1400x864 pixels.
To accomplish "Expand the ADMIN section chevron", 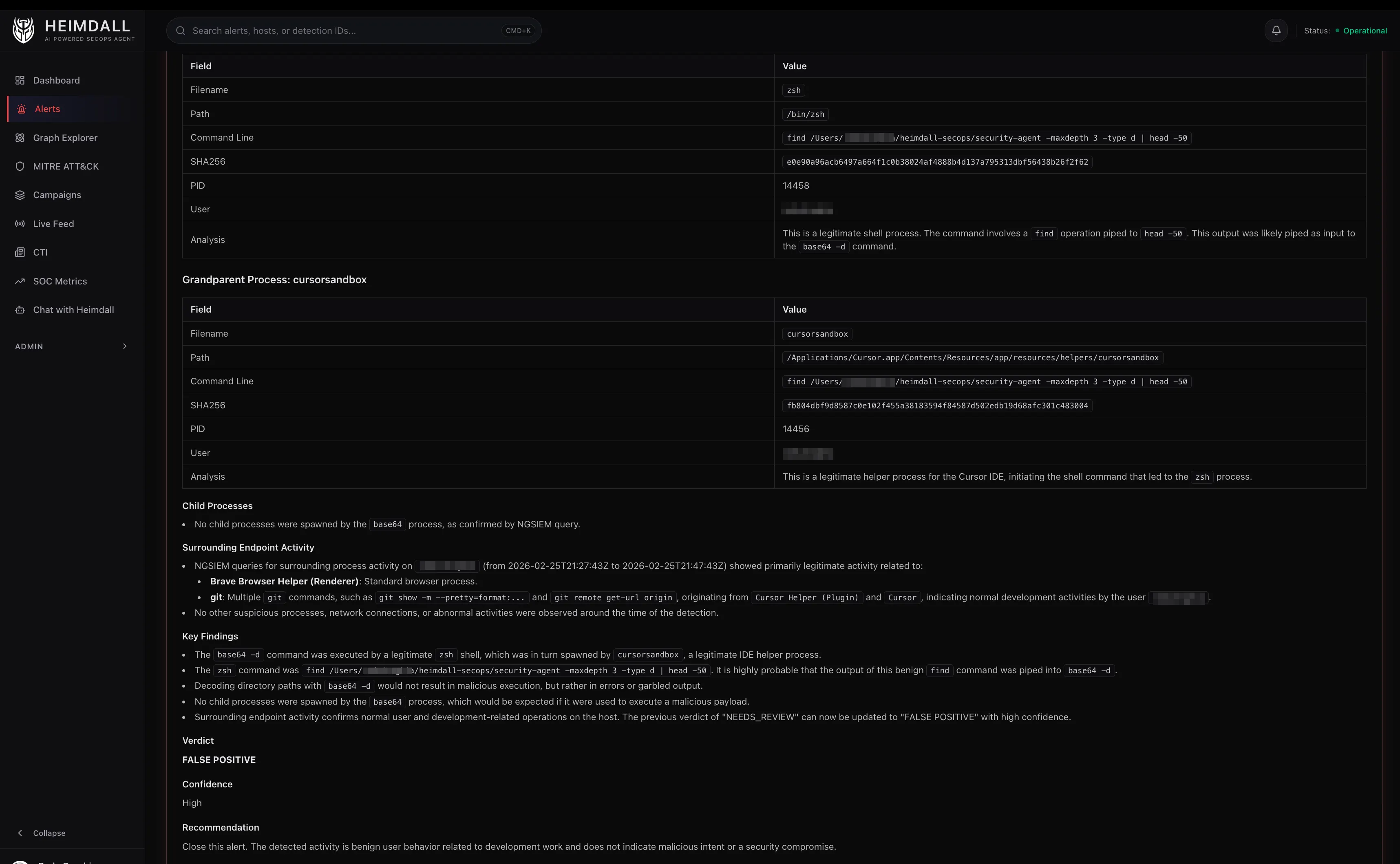I will pos(125,346).
